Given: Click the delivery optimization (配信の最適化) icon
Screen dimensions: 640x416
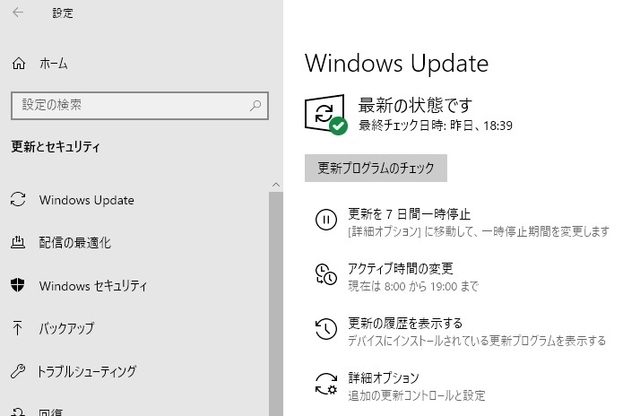Looking at the screenshot, I should [18, 242].
